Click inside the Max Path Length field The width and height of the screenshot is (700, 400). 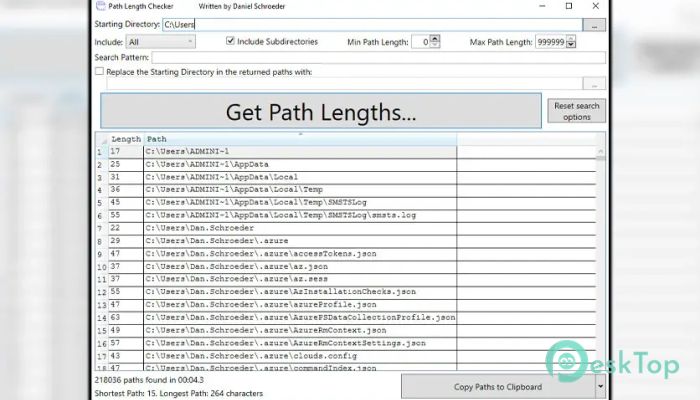point(550,42)
